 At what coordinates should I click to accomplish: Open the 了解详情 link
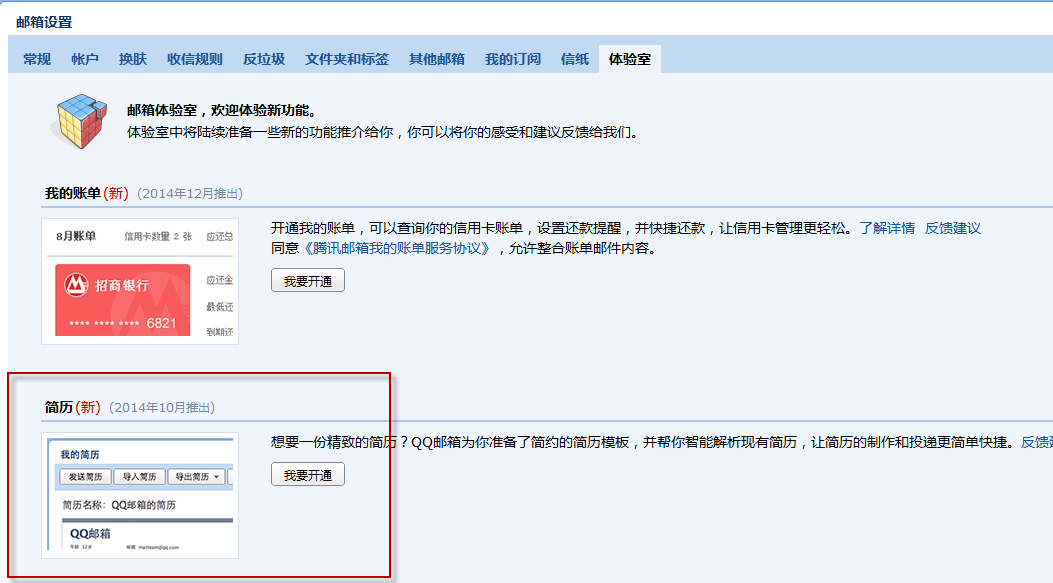pos(886,228)
